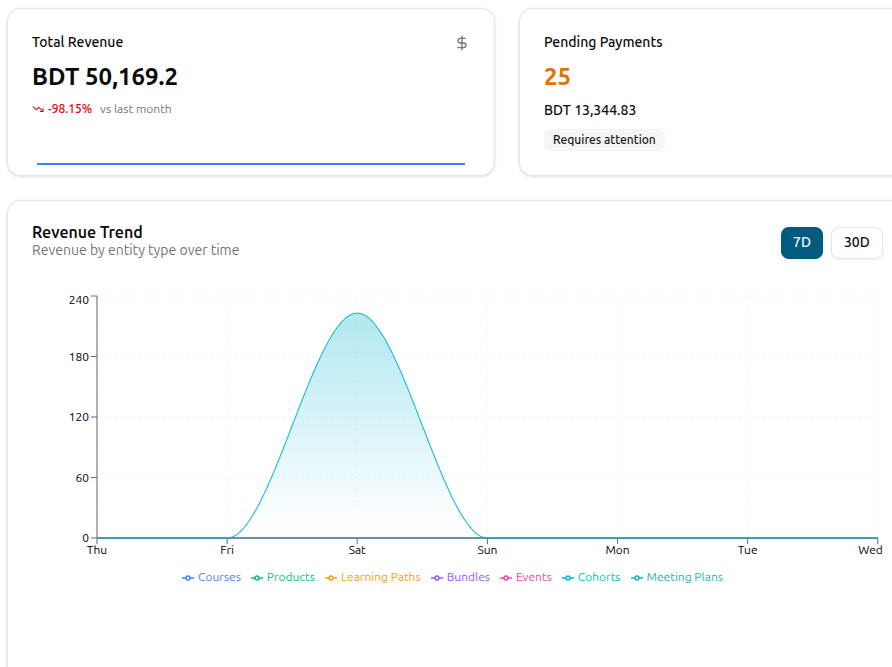Click the Revenue Trend heading
The width and height of the screenshot is (892, 667).
pos(87,232)
